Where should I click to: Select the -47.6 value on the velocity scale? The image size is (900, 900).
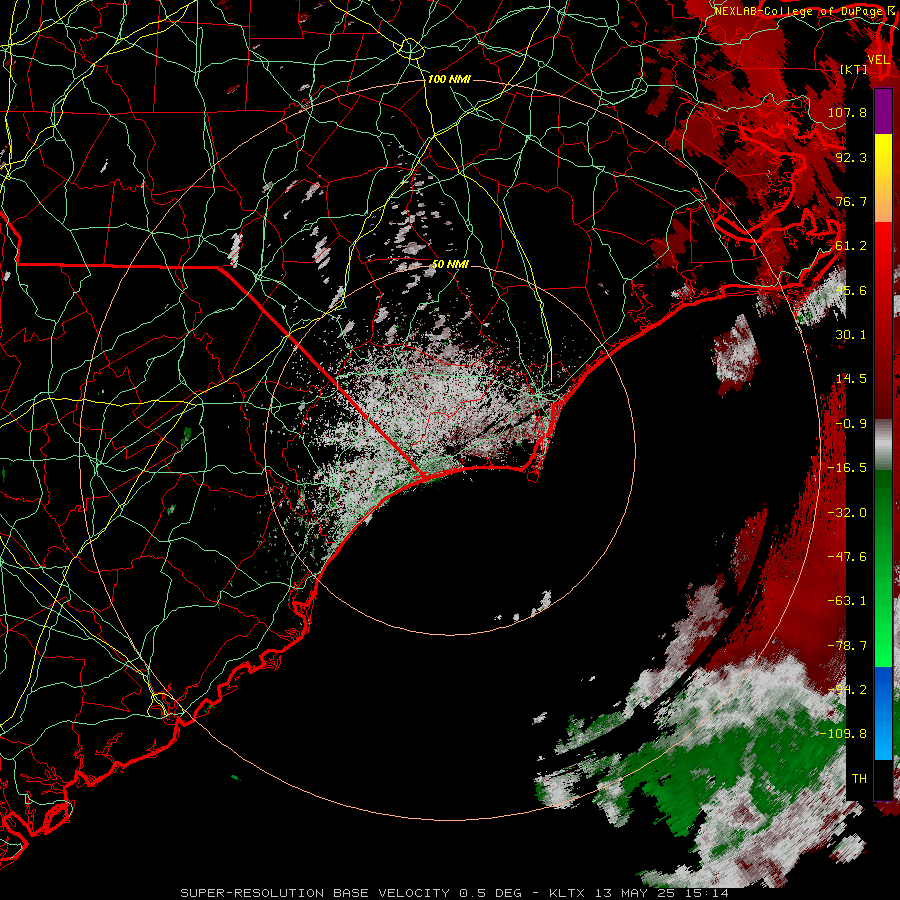click(847, 557)
